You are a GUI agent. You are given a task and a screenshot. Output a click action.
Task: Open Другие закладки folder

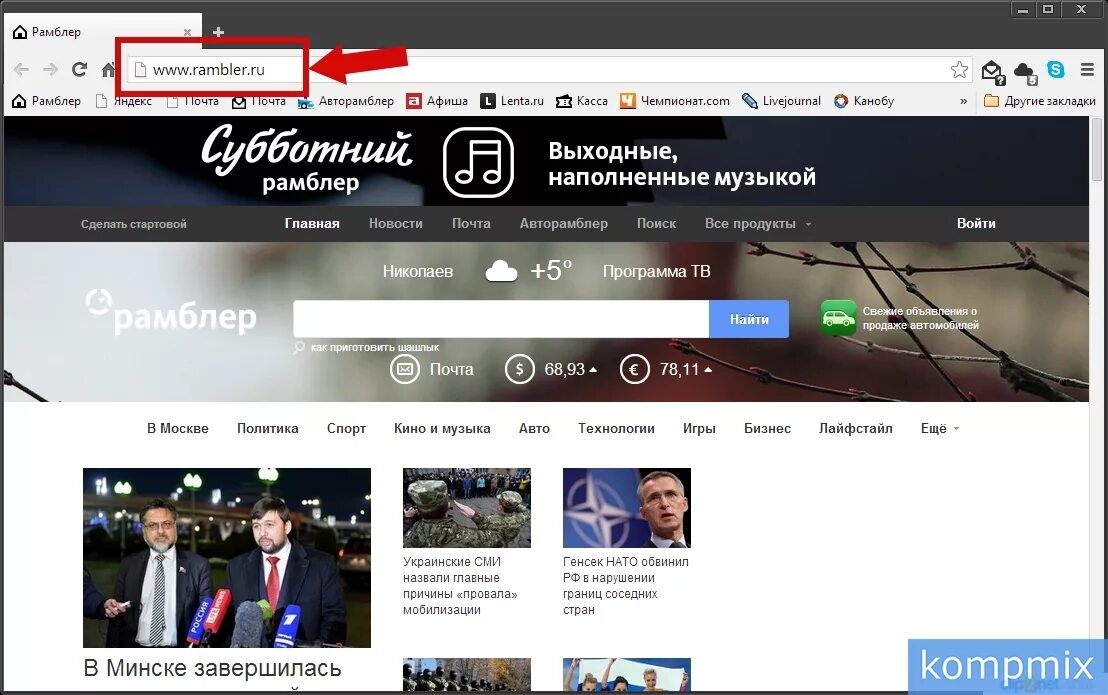tap(1040, 101)
